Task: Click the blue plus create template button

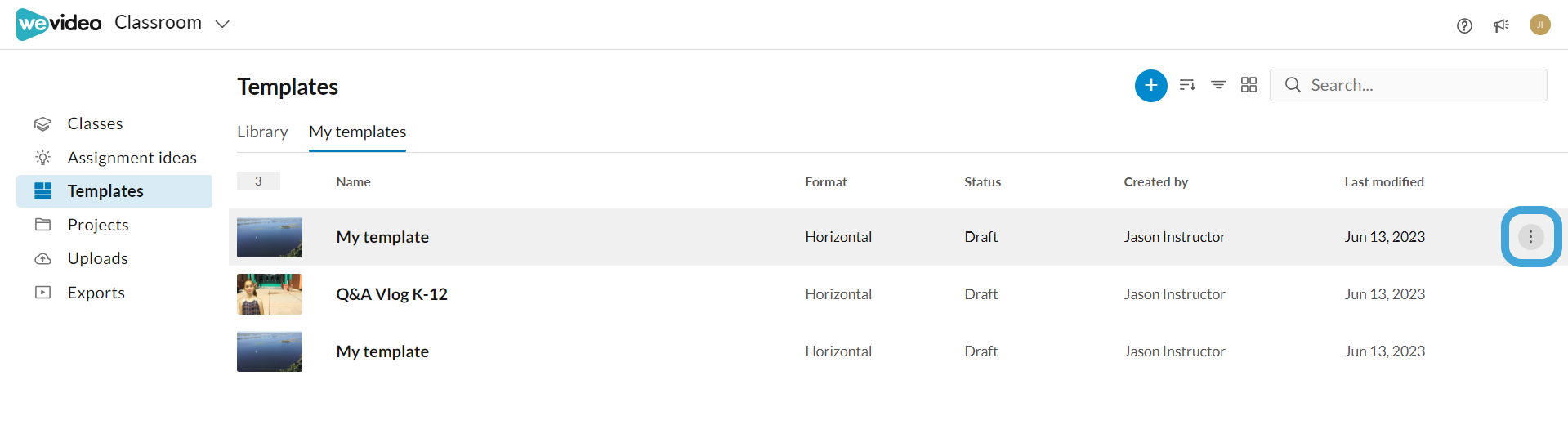Action: 1150,86
